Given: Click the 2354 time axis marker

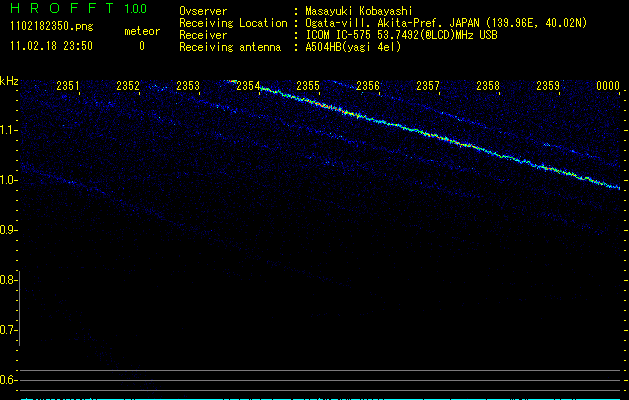Looking at the screenshot, I should coord(248,86).
